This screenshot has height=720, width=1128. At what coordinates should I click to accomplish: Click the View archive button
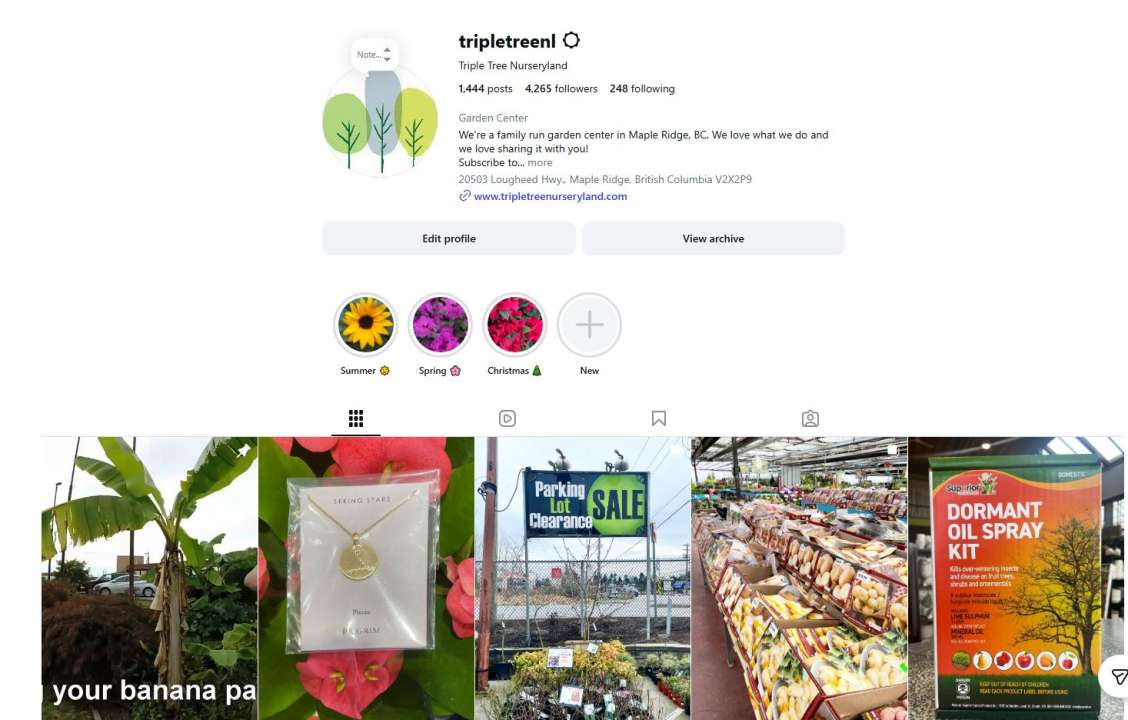[713, 239]
